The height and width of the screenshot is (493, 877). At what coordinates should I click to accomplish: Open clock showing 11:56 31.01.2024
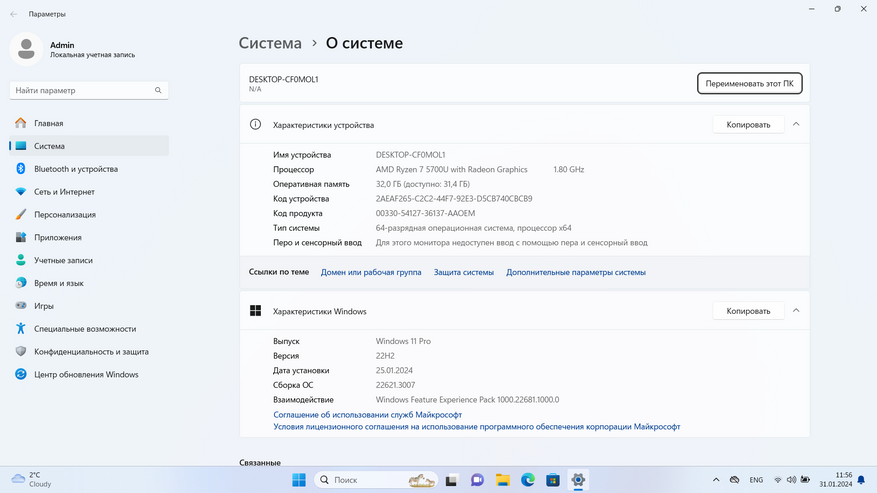pos(836,480)
